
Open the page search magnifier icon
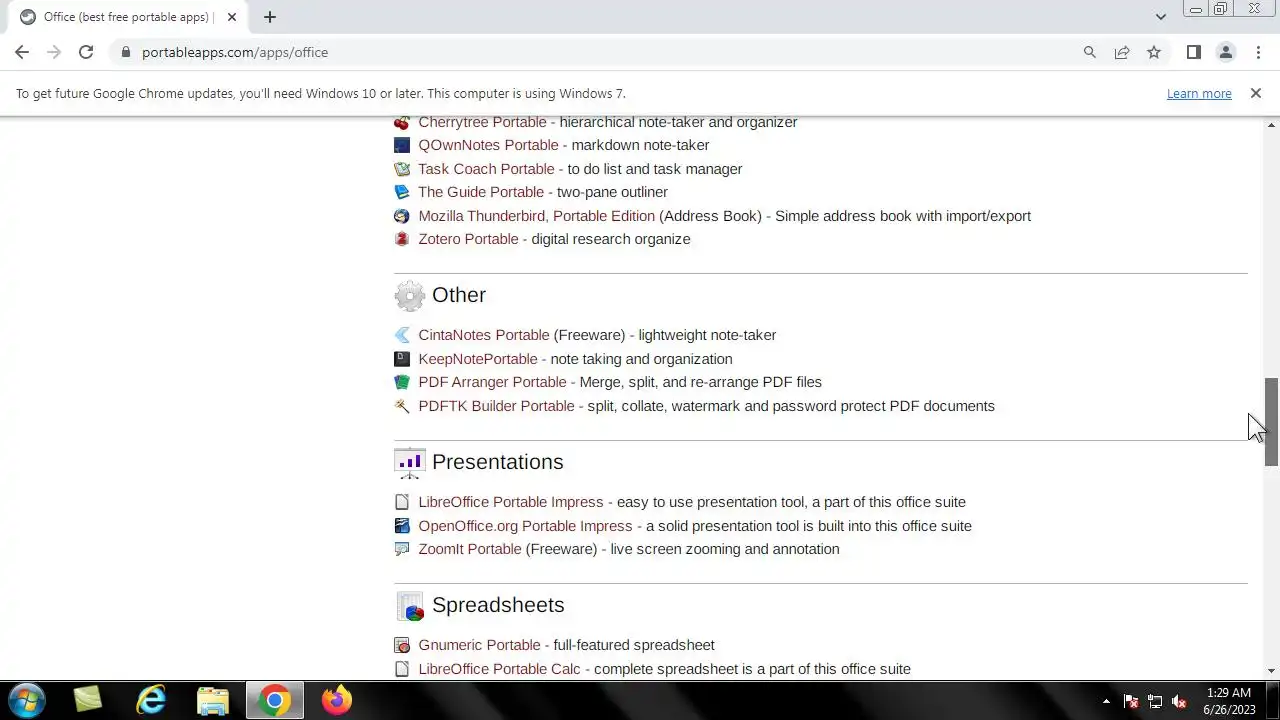click(1090, 52)
